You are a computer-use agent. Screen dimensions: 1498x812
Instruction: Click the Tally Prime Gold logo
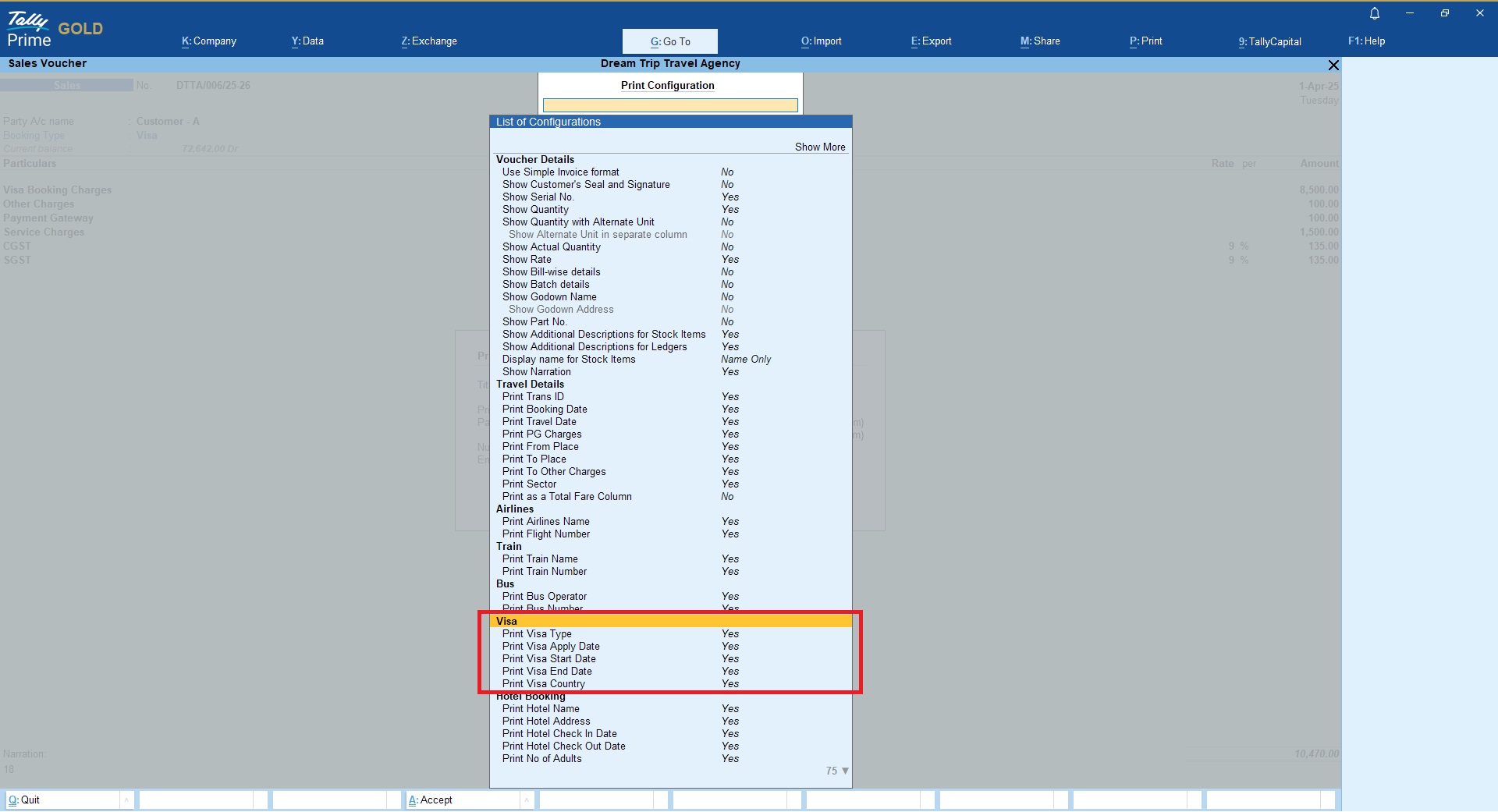point(55,30)
